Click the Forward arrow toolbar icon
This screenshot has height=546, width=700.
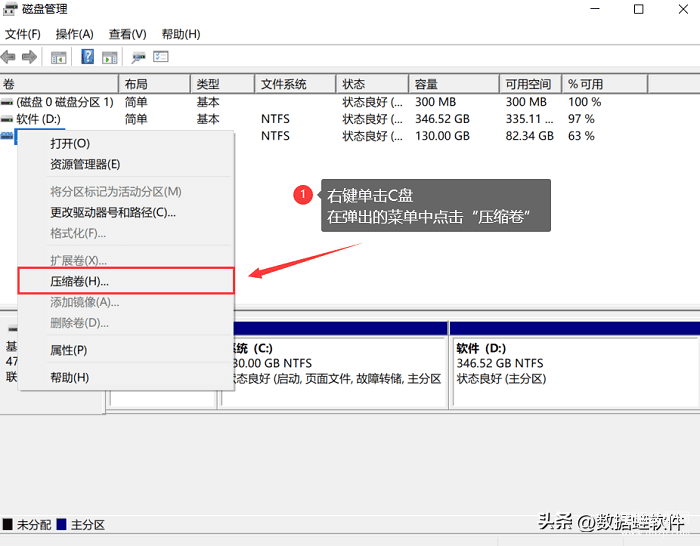pos(29,57)
